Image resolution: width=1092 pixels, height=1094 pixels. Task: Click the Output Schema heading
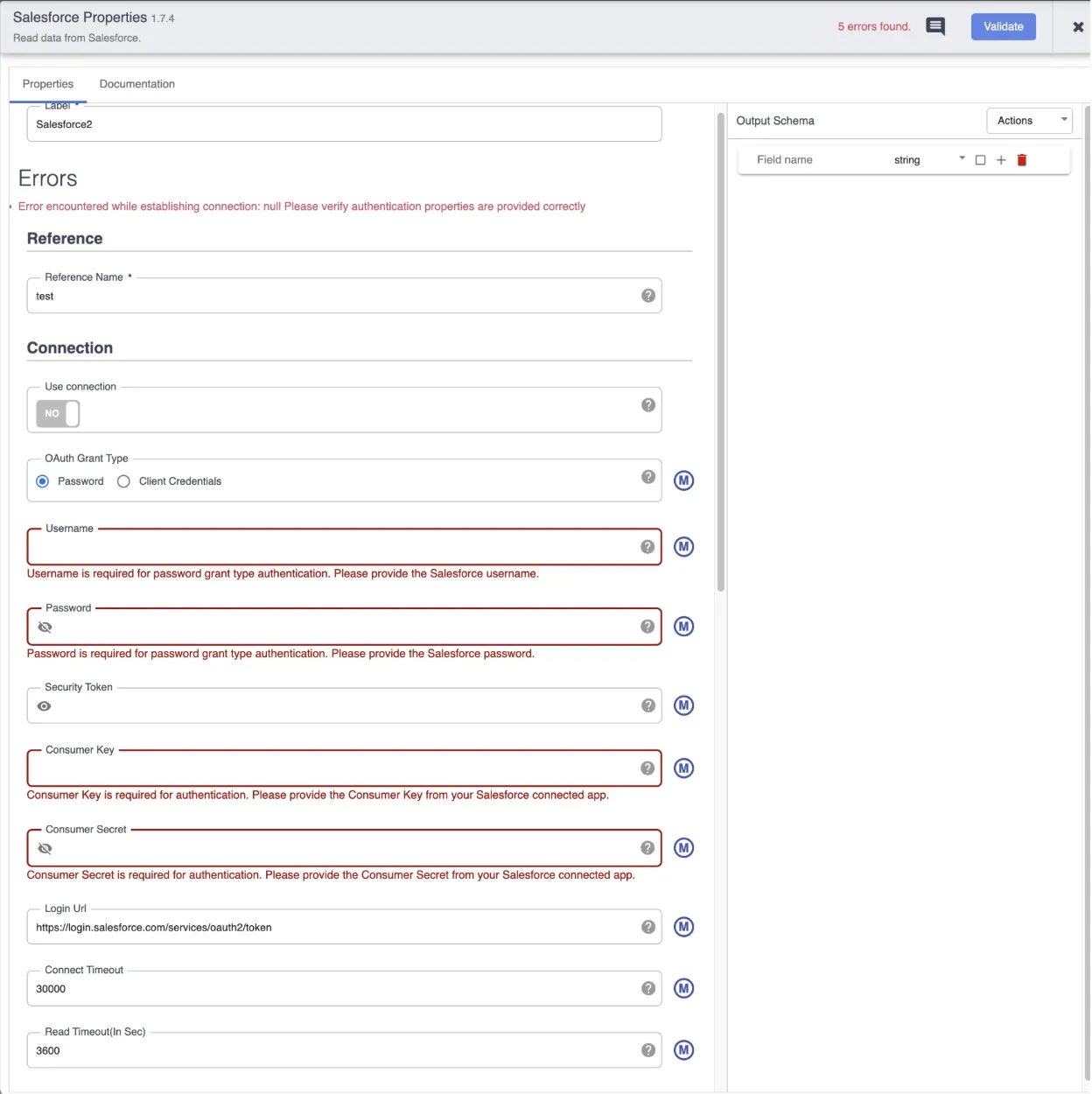(x=775, y=121)
